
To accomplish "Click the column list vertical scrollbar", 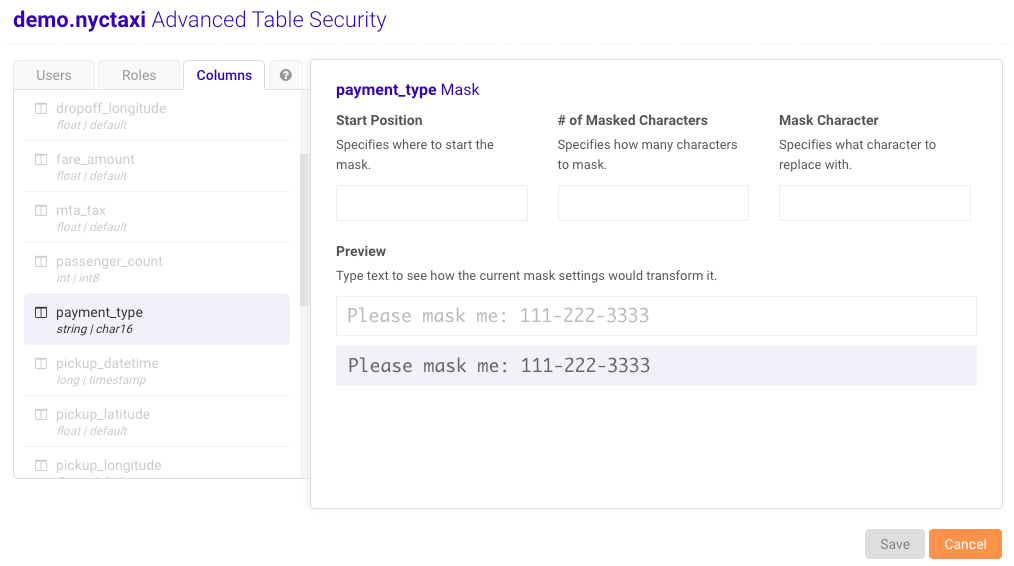I will 304,230.
